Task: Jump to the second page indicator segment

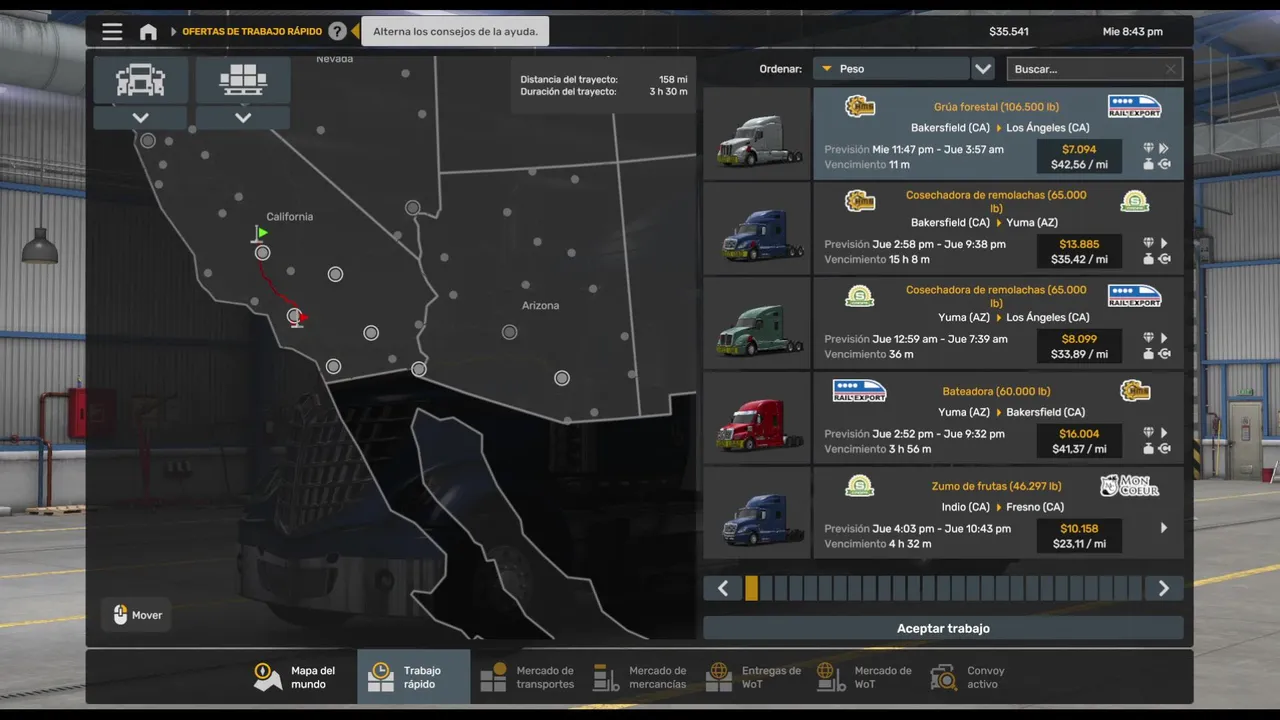Action: 766,589
